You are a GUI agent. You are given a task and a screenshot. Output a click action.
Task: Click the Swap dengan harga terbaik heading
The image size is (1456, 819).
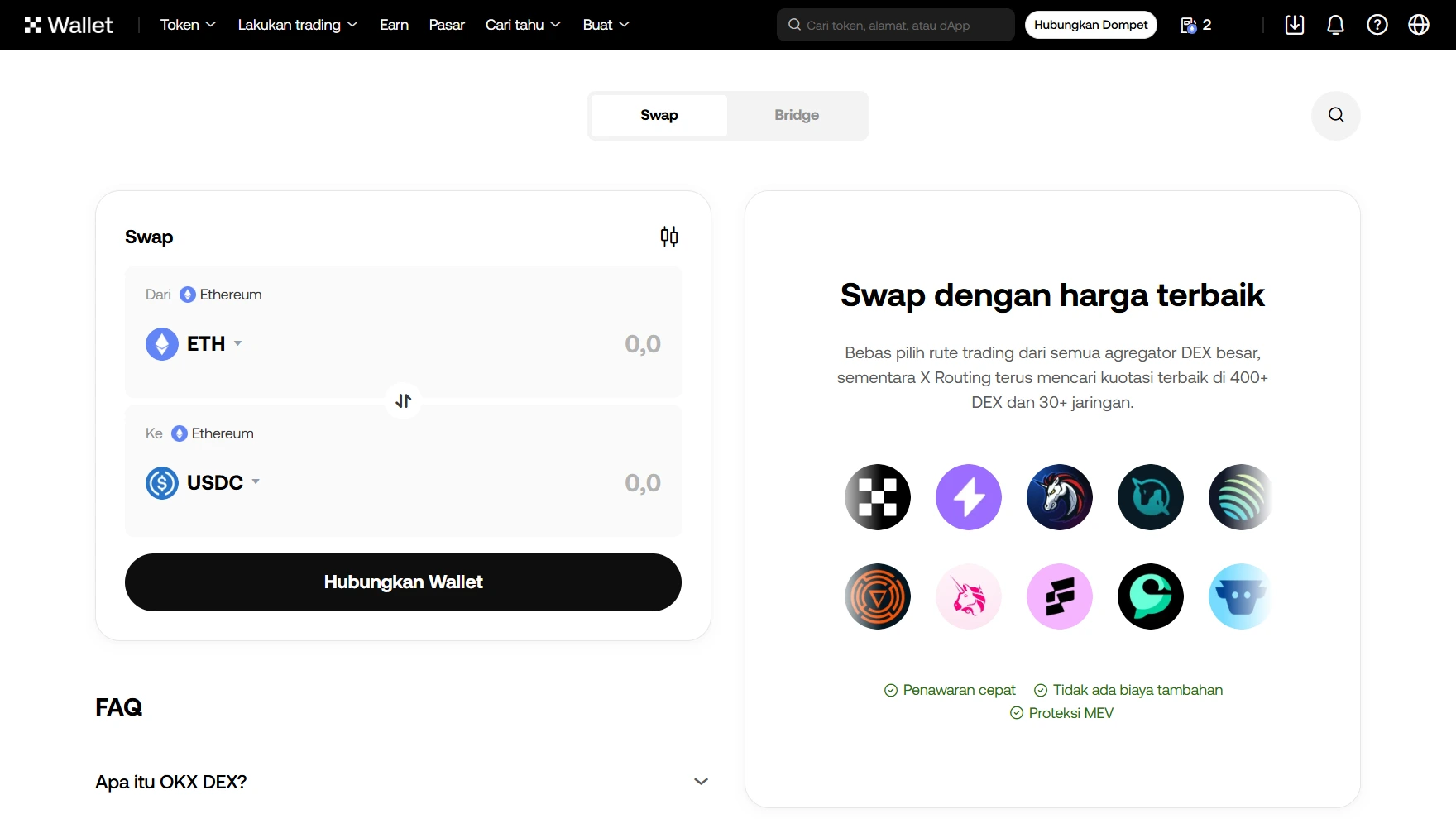(x=1052, y=295)
